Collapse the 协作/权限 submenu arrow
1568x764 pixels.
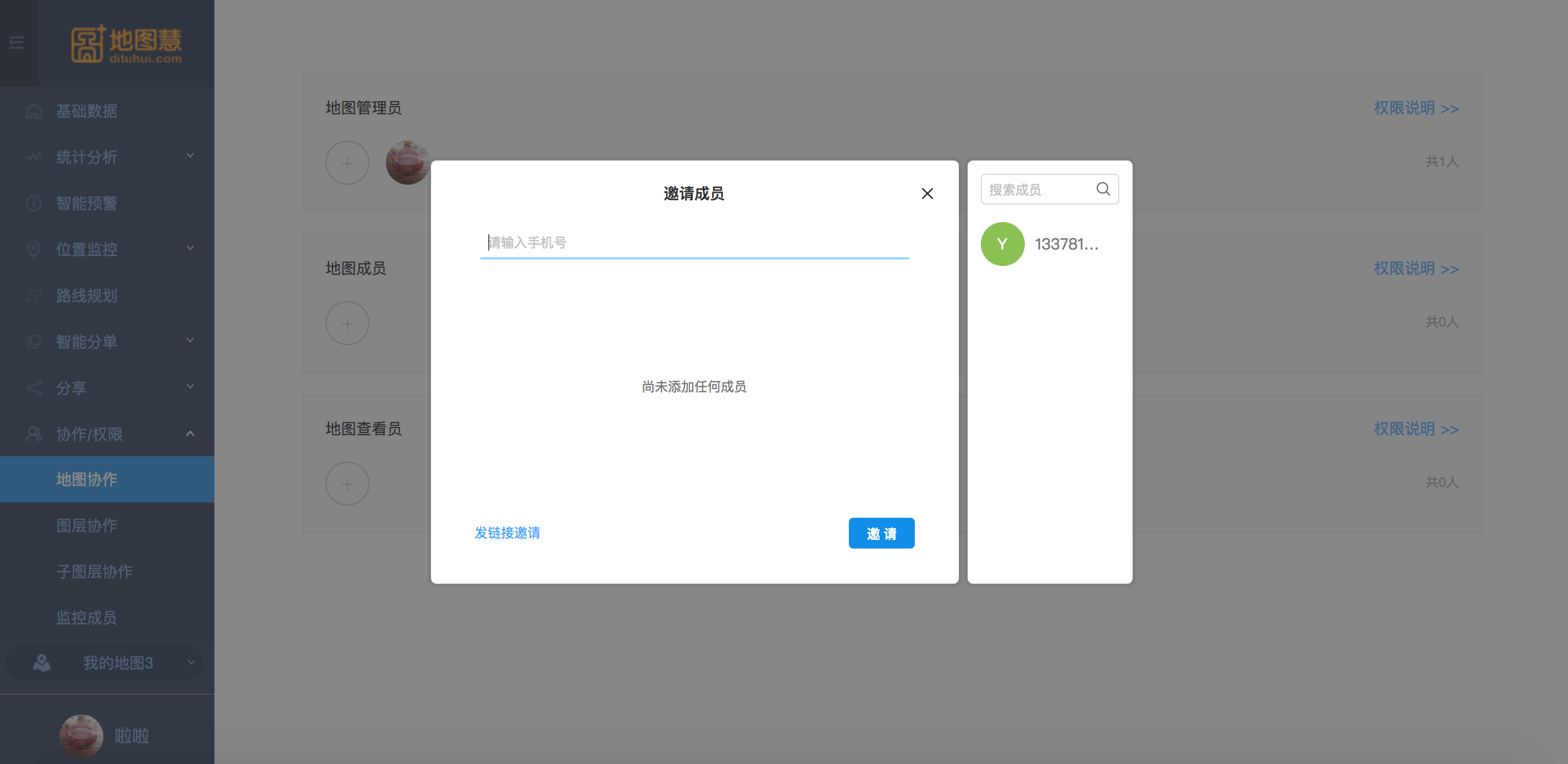coord(190,434)
